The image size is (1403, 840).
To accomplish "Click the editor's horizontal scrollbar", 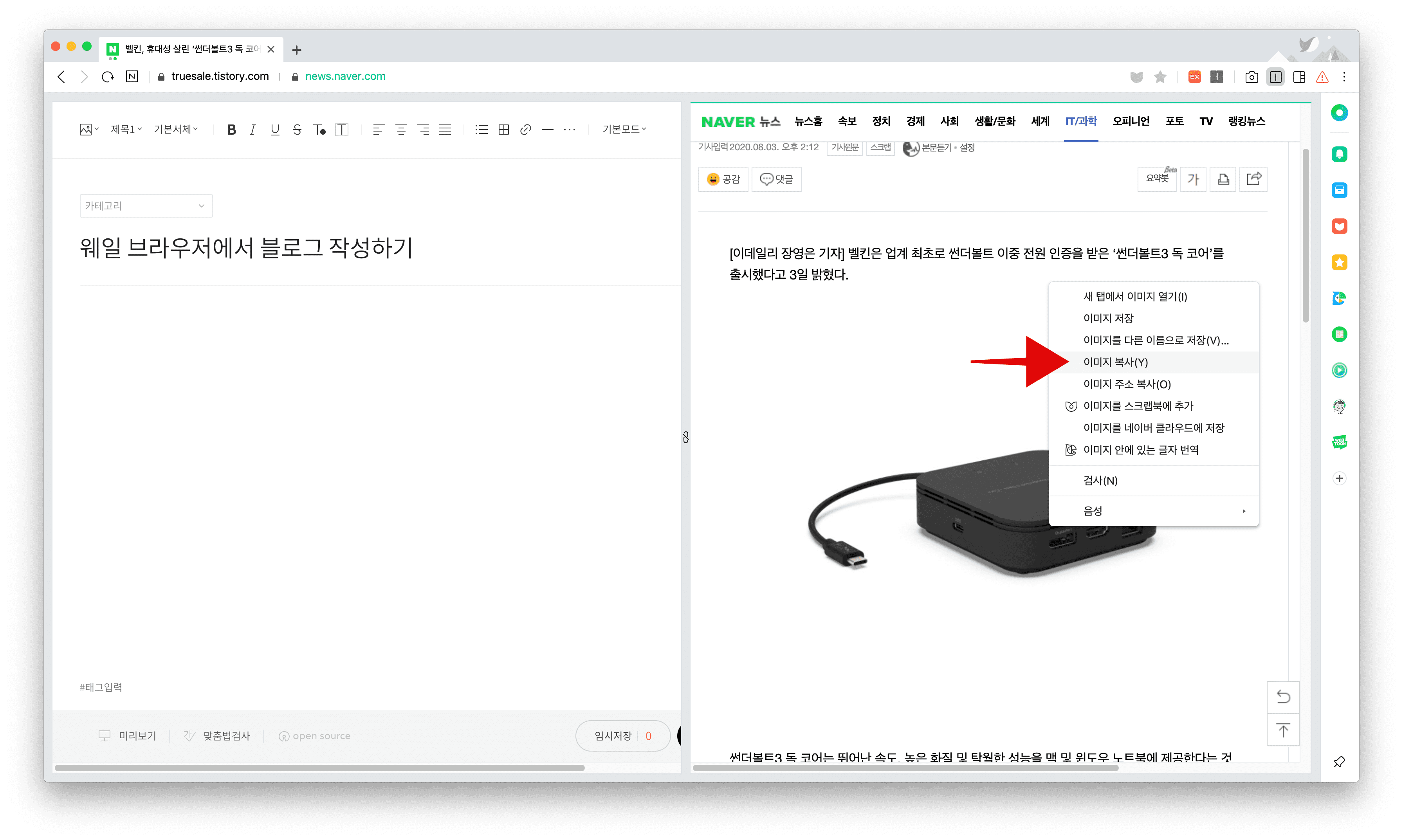I will (x=320, y=768).
